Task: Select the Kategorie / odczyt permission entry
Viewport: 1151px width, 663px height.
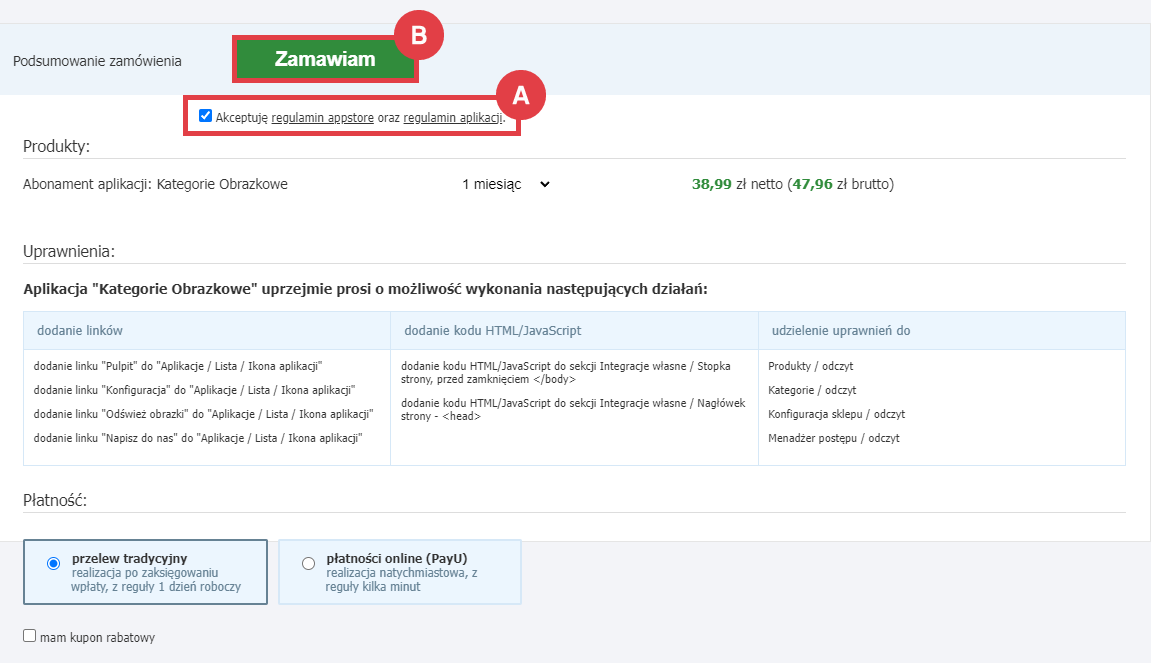Action: 812,390
